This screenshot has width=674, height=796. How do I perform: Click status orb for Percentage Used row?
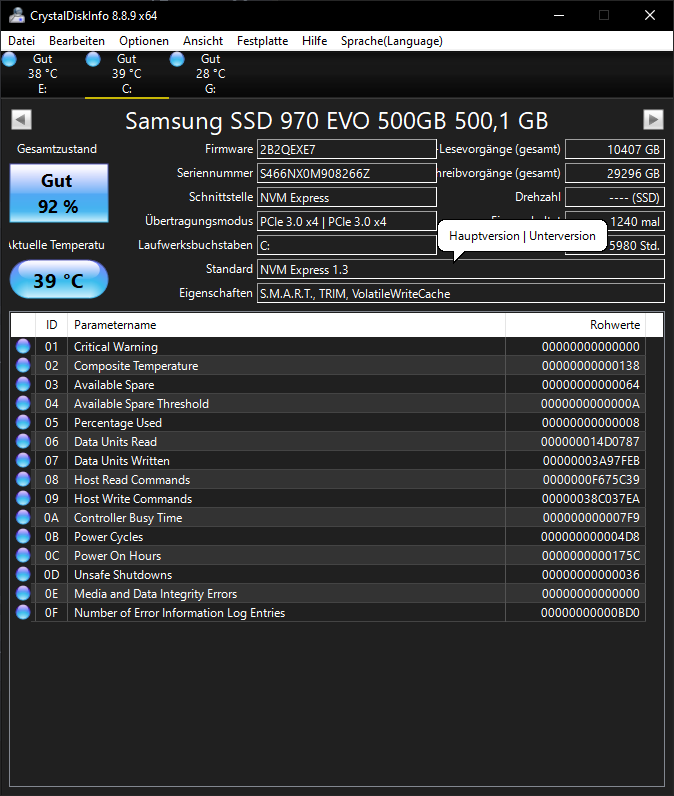pos(23,422)
